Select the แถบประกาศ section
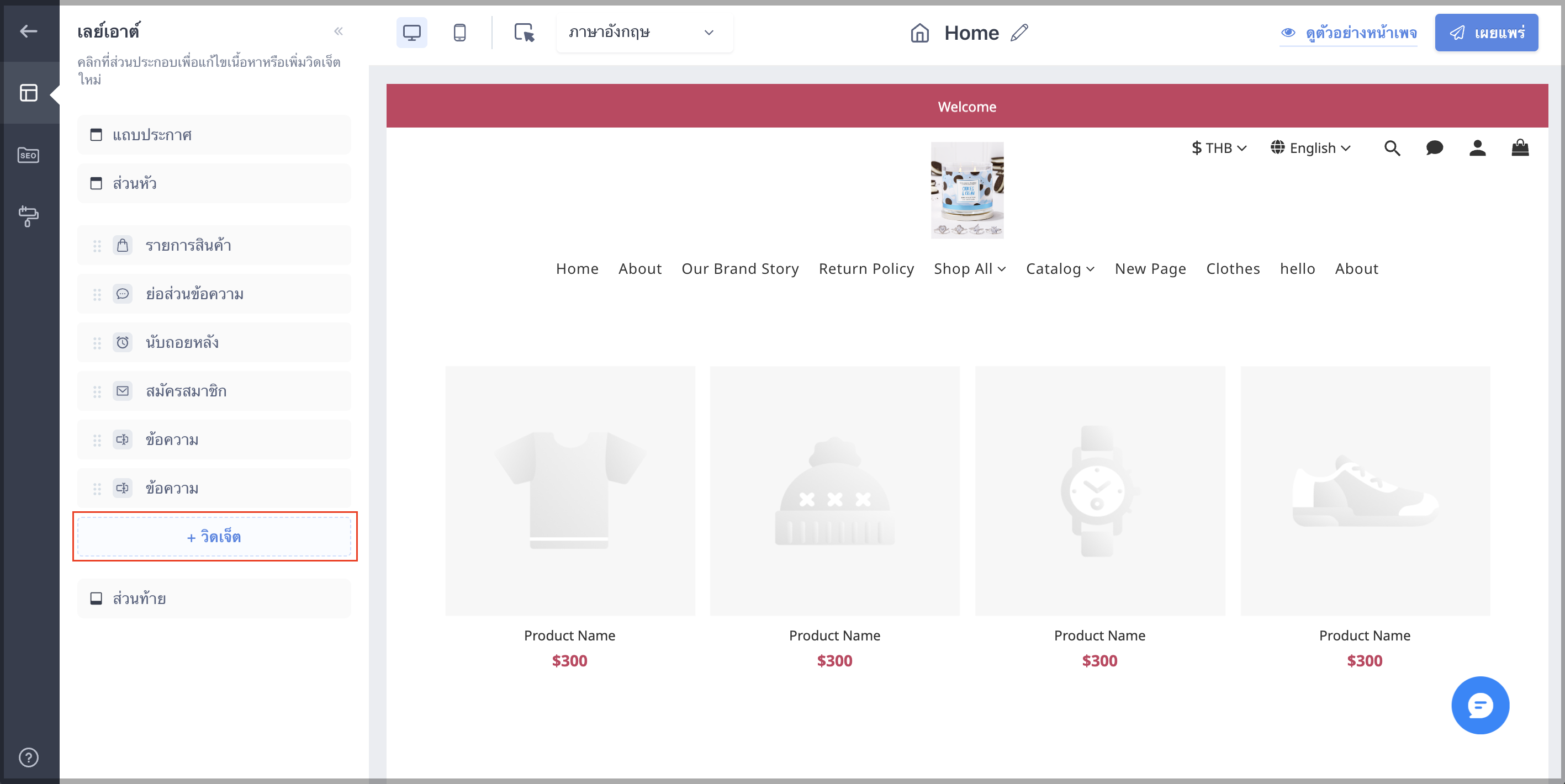Image resolution: width=1565 pixels, height=784 pixels. pyautogui.click(x=214, y=135)
